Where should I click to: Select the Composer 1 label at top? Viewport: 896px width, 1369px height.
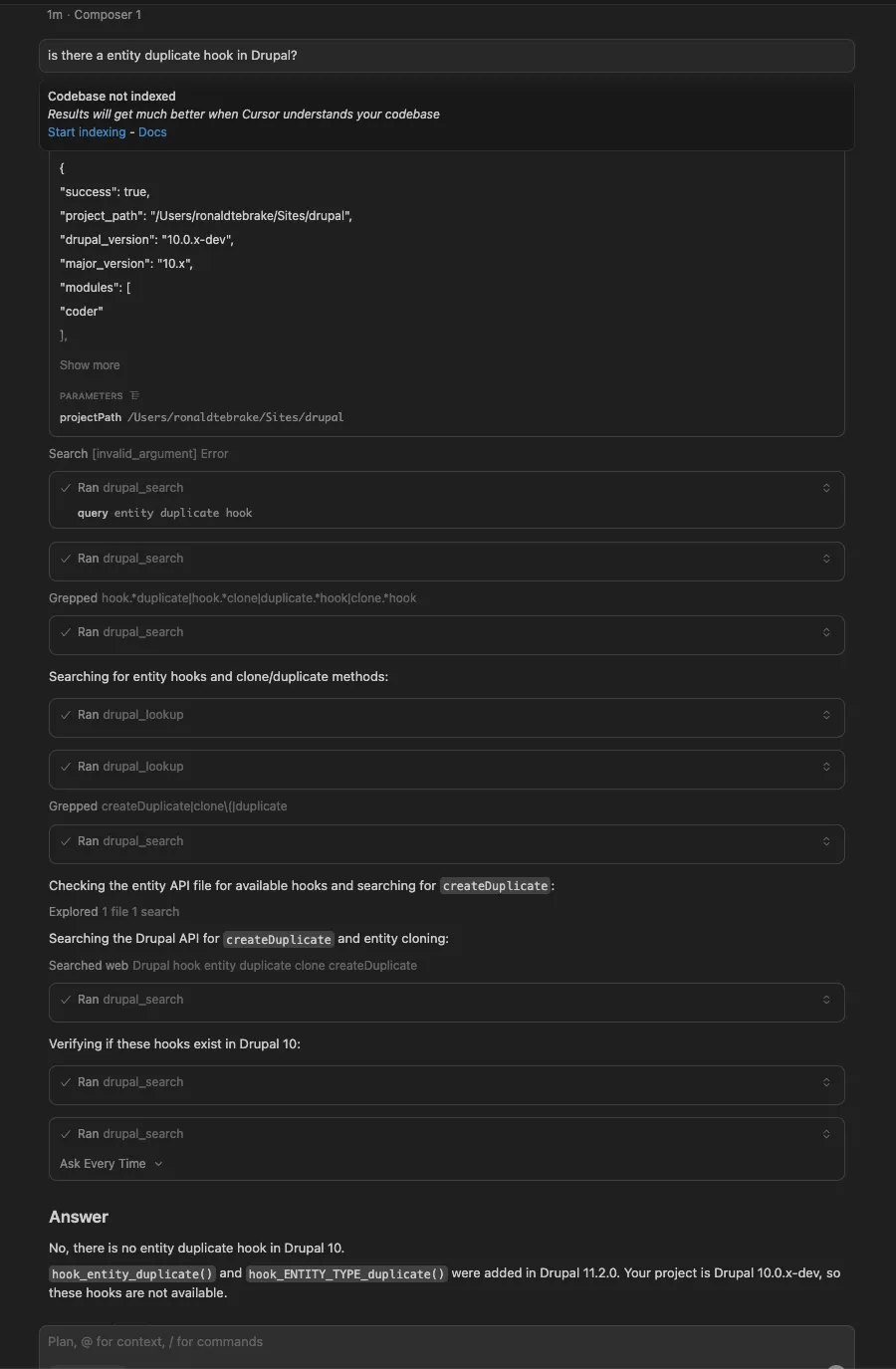pyautogui.click(x=108, y=15)
